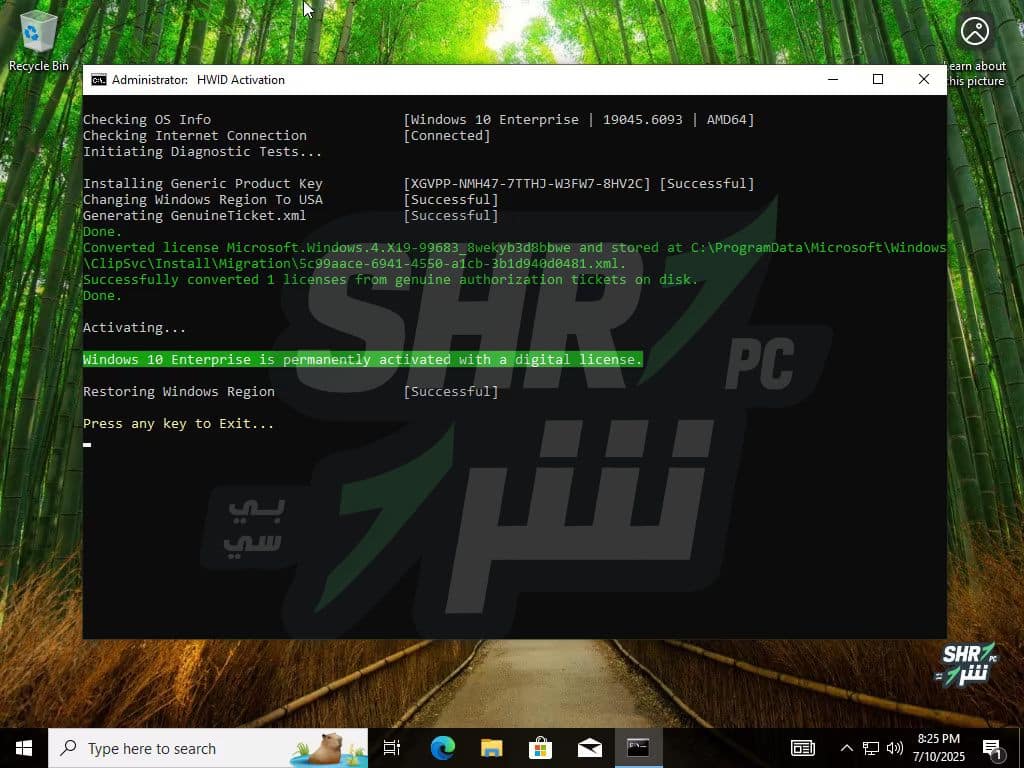Click 'Generating GenuineTicket.xml' line
1024x768 pixels.
195,216
